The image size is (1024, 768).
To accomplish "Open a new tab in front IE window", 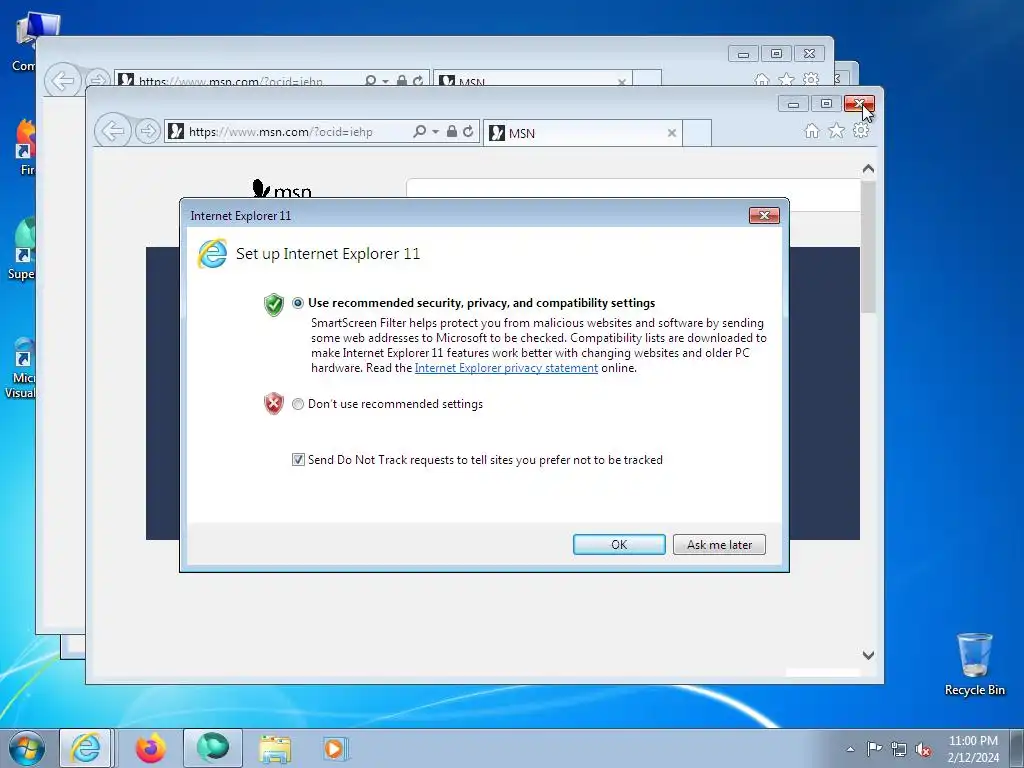I will click(x=697, y=133).
